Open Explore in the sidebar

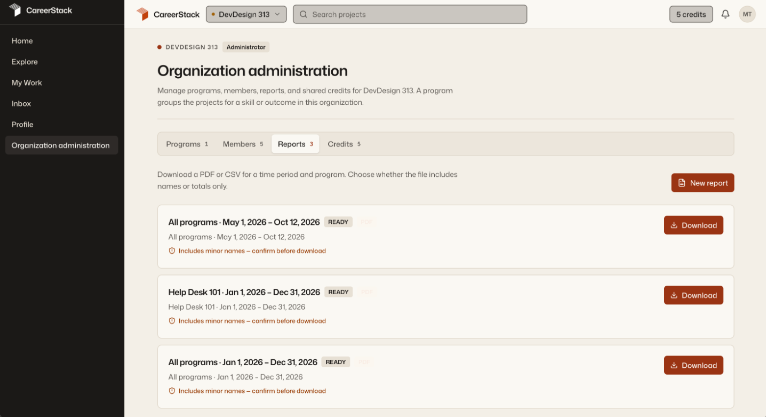coord(24,62)
